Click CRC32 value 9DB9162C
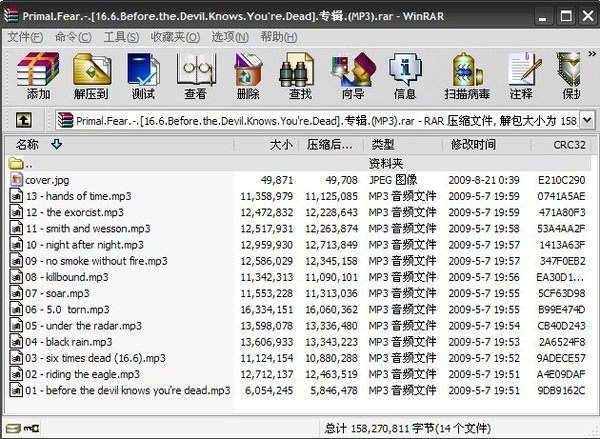 click(561, 390)
